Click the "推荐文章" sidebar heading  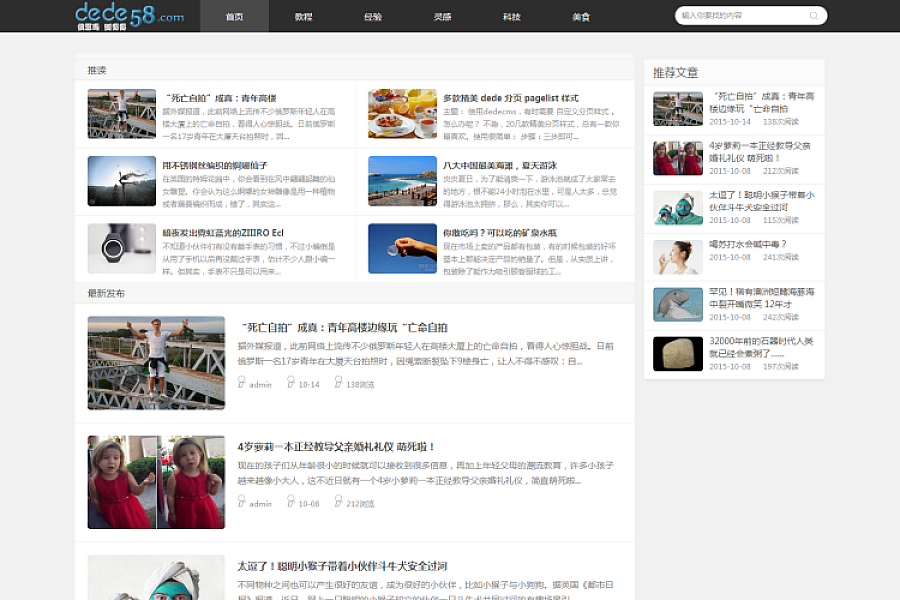676,73
